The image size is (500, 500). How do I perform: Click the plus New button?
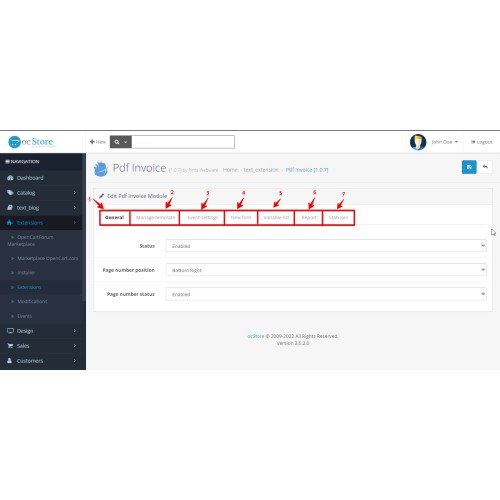(x=98, y=142)
